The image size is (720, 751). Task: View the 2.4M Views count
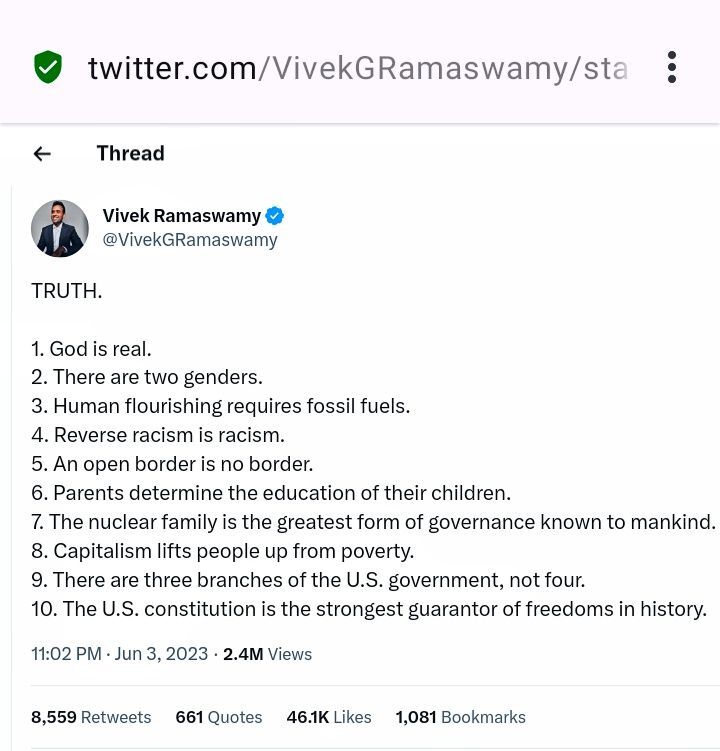pyautogui.click(x=267, y=654)
